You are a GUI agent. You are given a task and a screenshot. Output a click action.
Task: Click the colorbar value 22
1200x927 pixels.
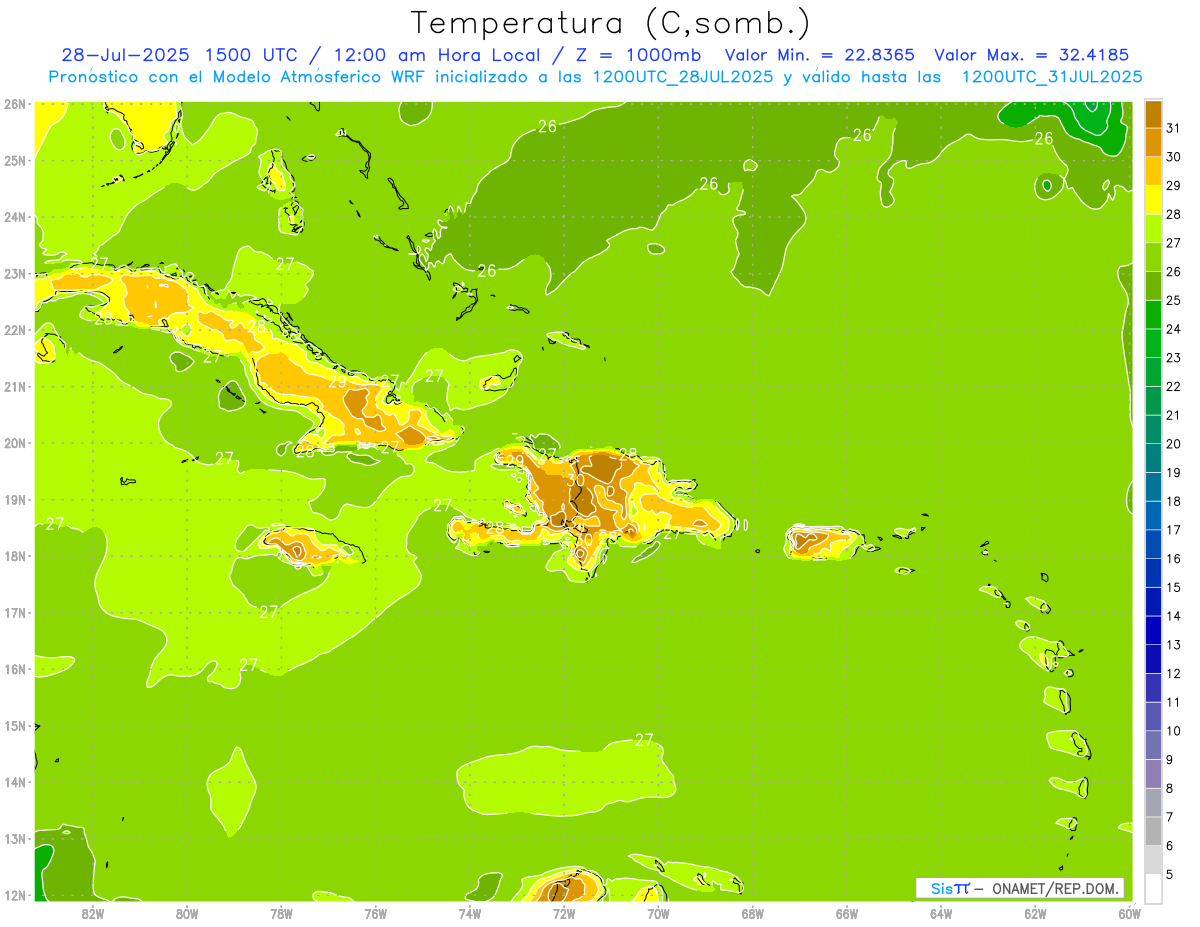click(1174, 387)
